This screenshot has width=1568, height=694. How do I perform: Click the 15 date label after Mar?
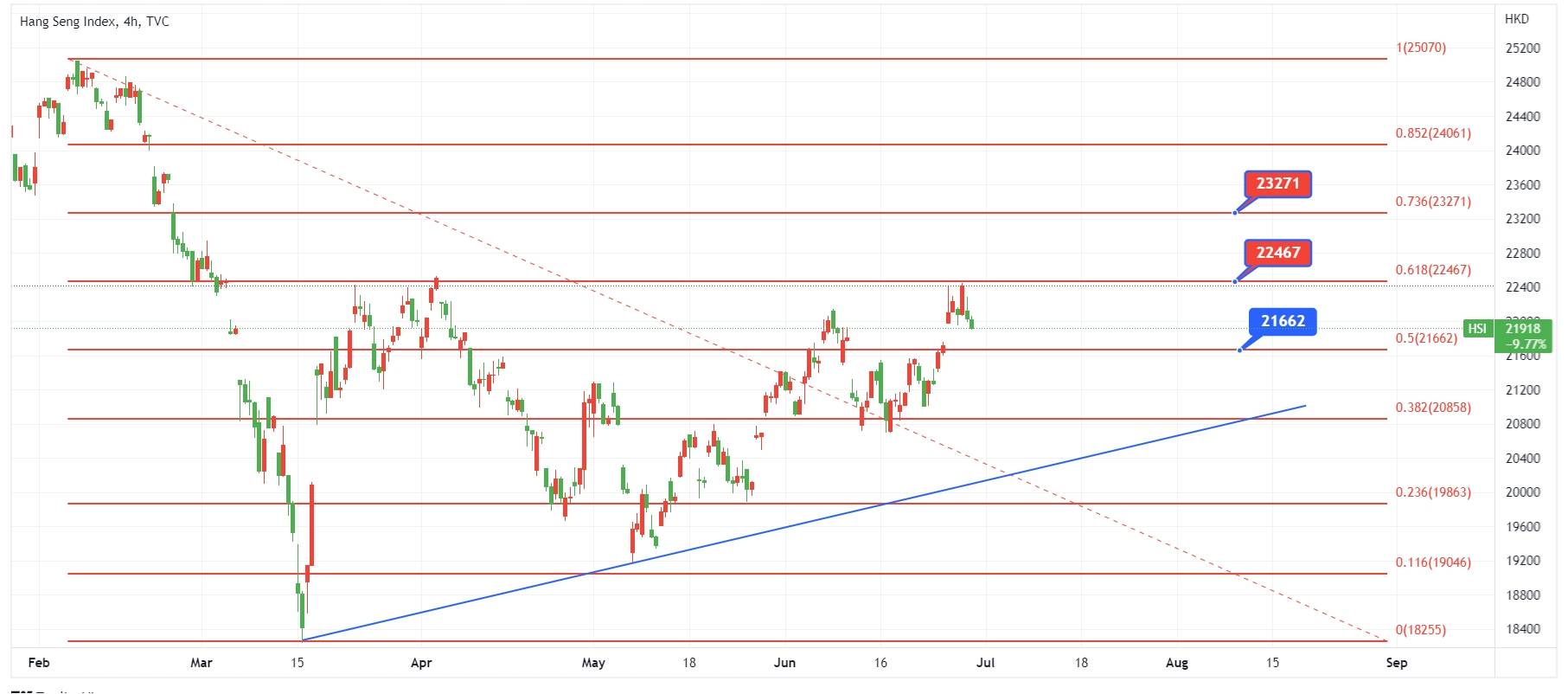tap(297, 663)
